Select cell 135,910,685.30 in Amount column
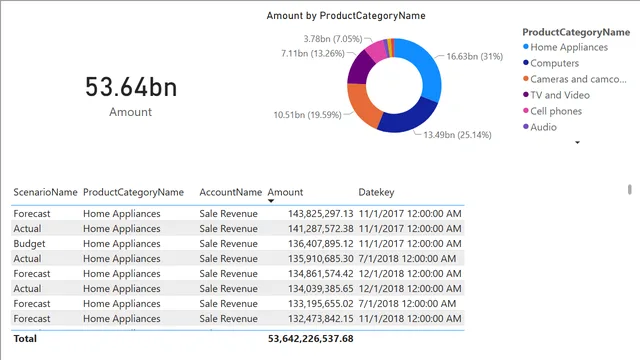The height and width of the screenshot is (360, 640). click(320, 259)
